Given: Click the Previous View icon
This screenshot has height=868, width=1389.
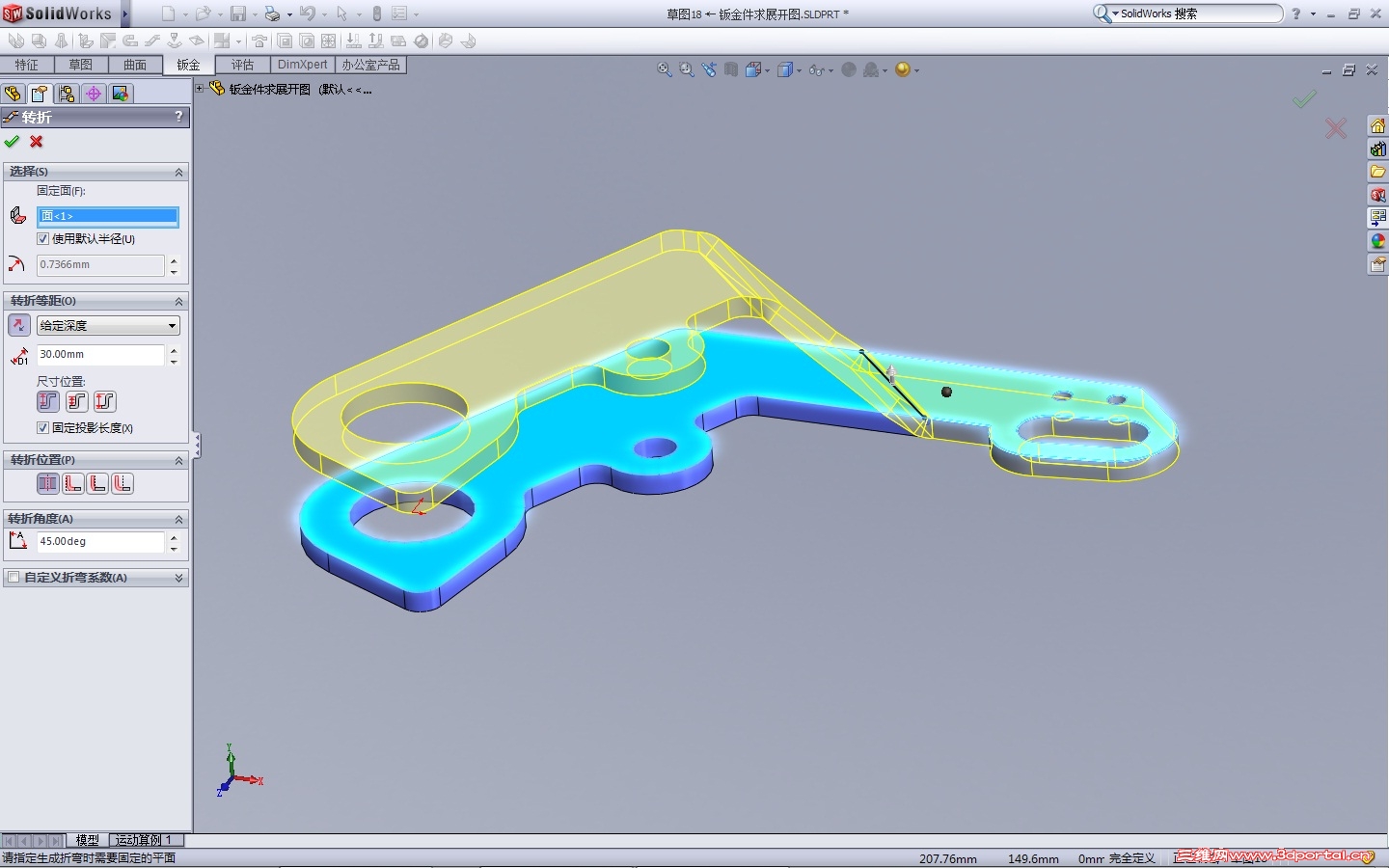Looking at the screenshot, I should tap(709, 69).
